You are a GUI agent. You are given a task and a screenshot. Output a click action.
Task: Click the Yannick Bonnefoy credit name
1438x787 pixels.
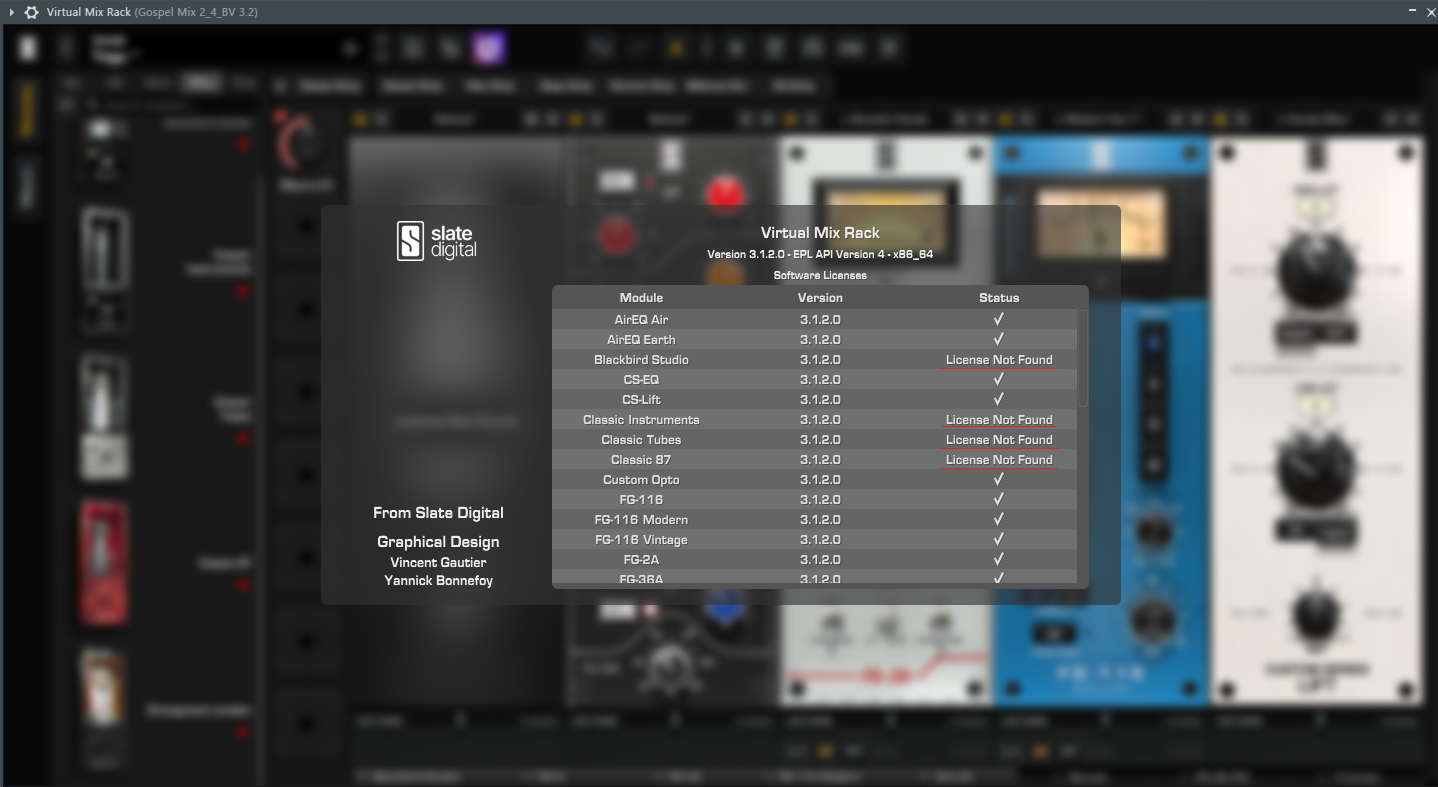pos(438,581)
